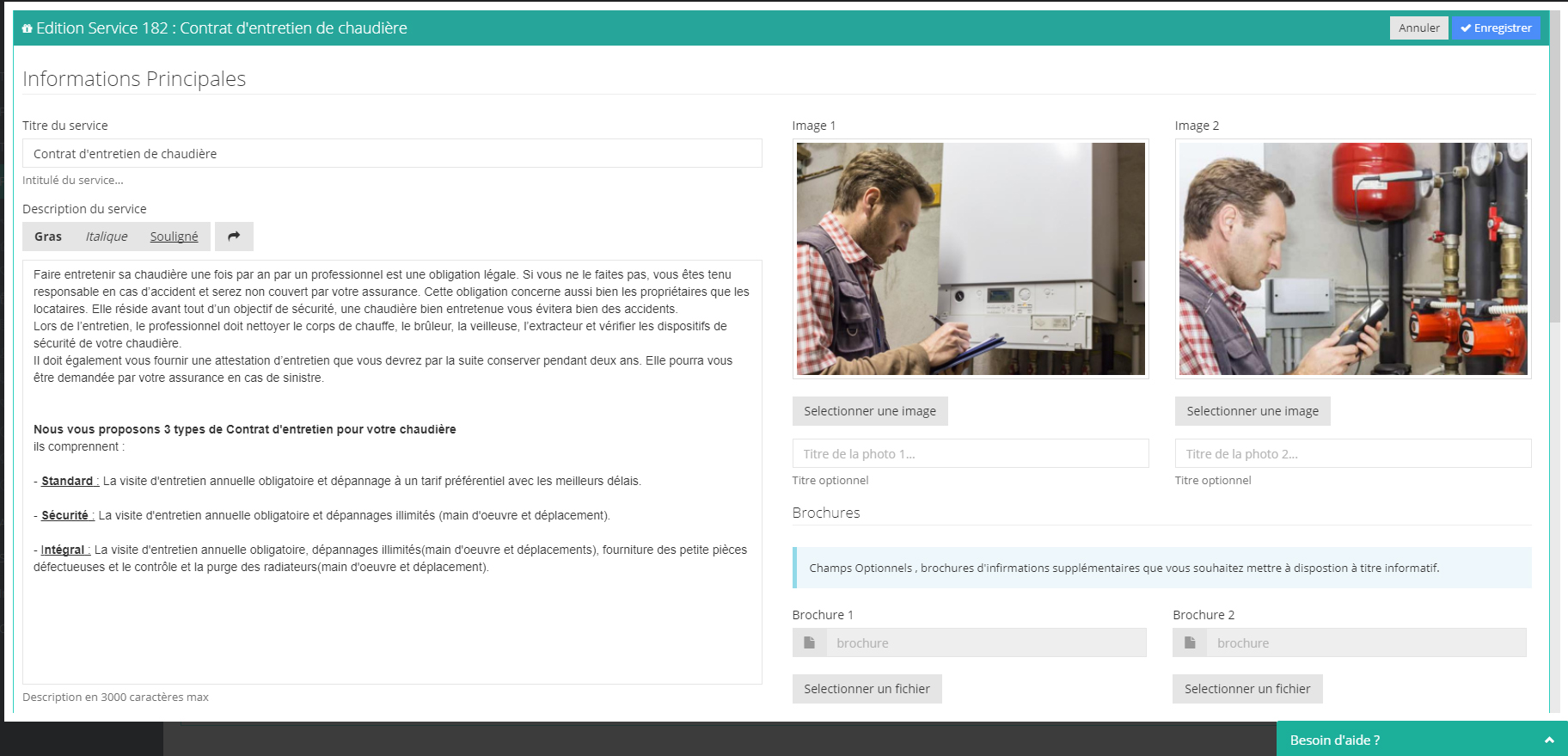This screenshot has width=1568, height=756.
Task: Apply Souligné underline formatting
Action: (x=174, y=237)
